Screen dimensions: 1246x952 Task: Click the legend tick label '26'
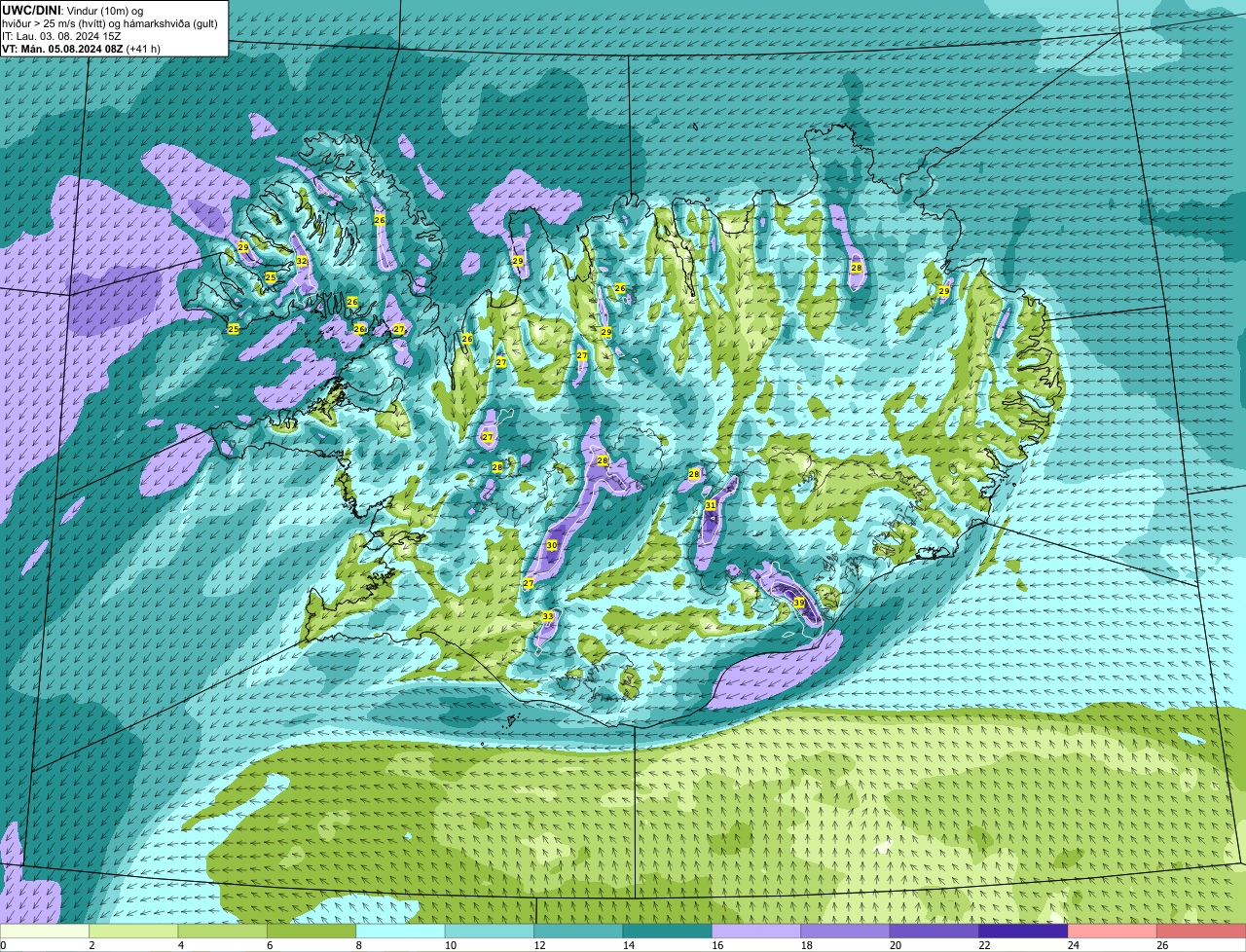pos(1161,945)
